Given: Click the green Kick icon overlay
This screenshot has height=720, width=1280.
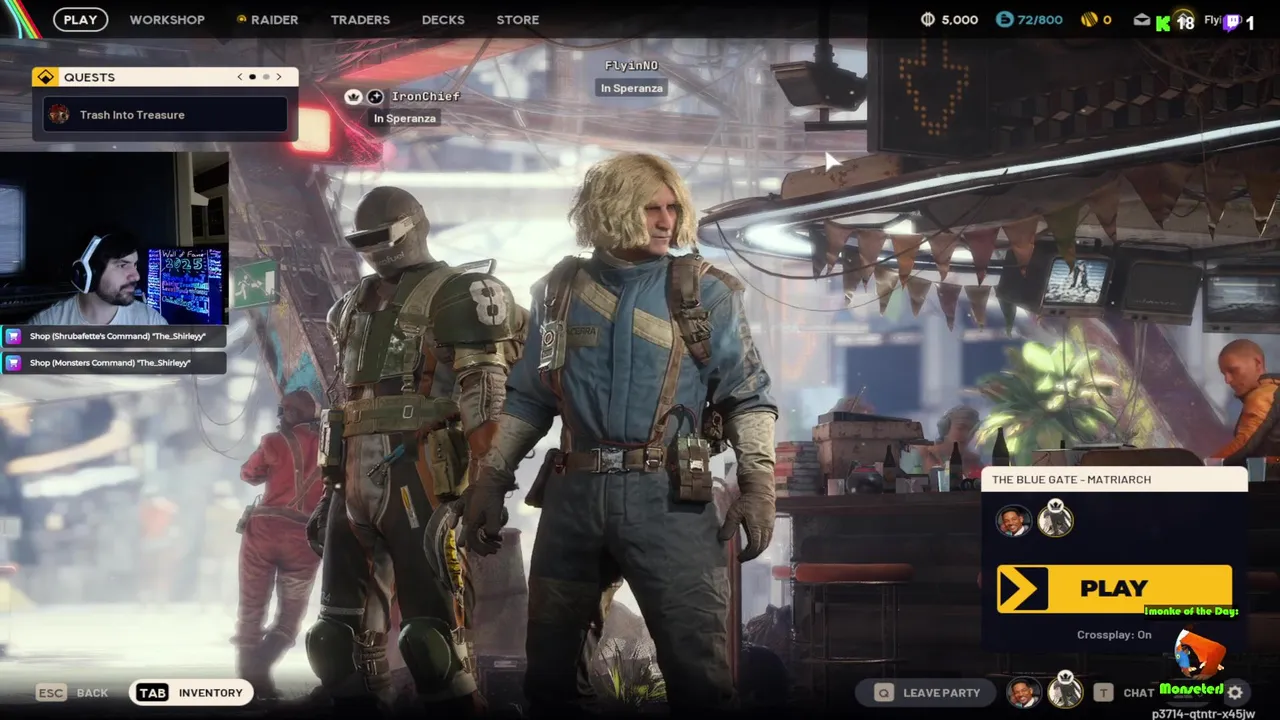Looking at the screenshot, I should click(x=1163, y=23).
